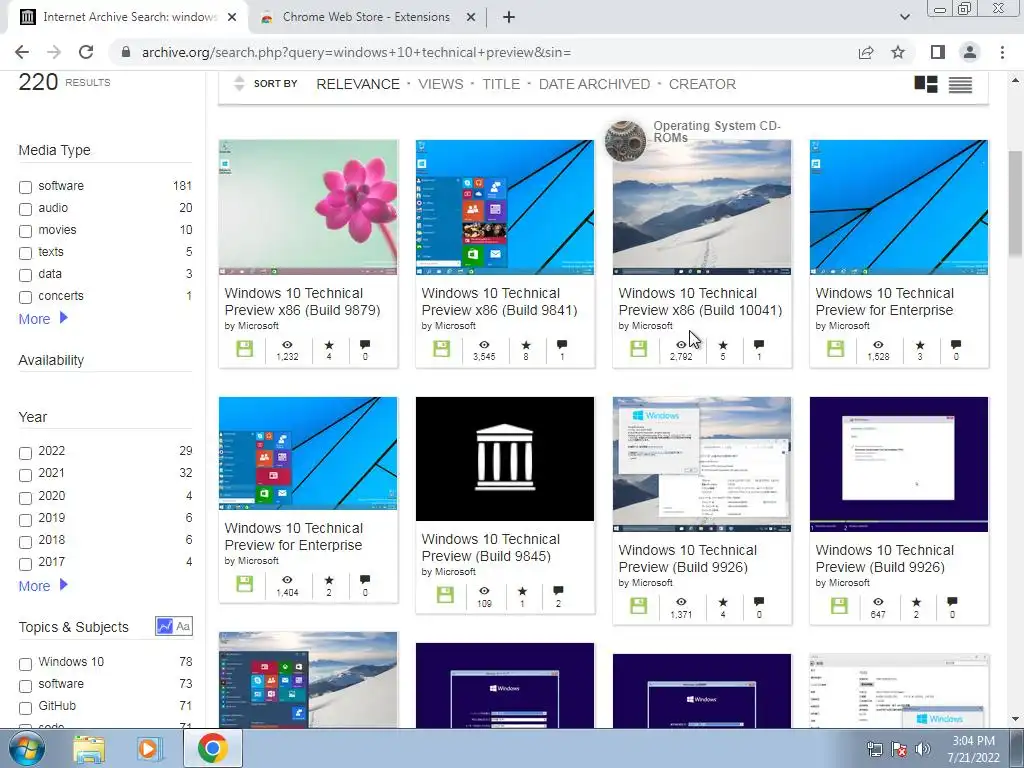1024x768 pixels.
Task: Toggle sort direction arrows beside SORT BY
Action: pyautogui.click(x=239, y=84)
